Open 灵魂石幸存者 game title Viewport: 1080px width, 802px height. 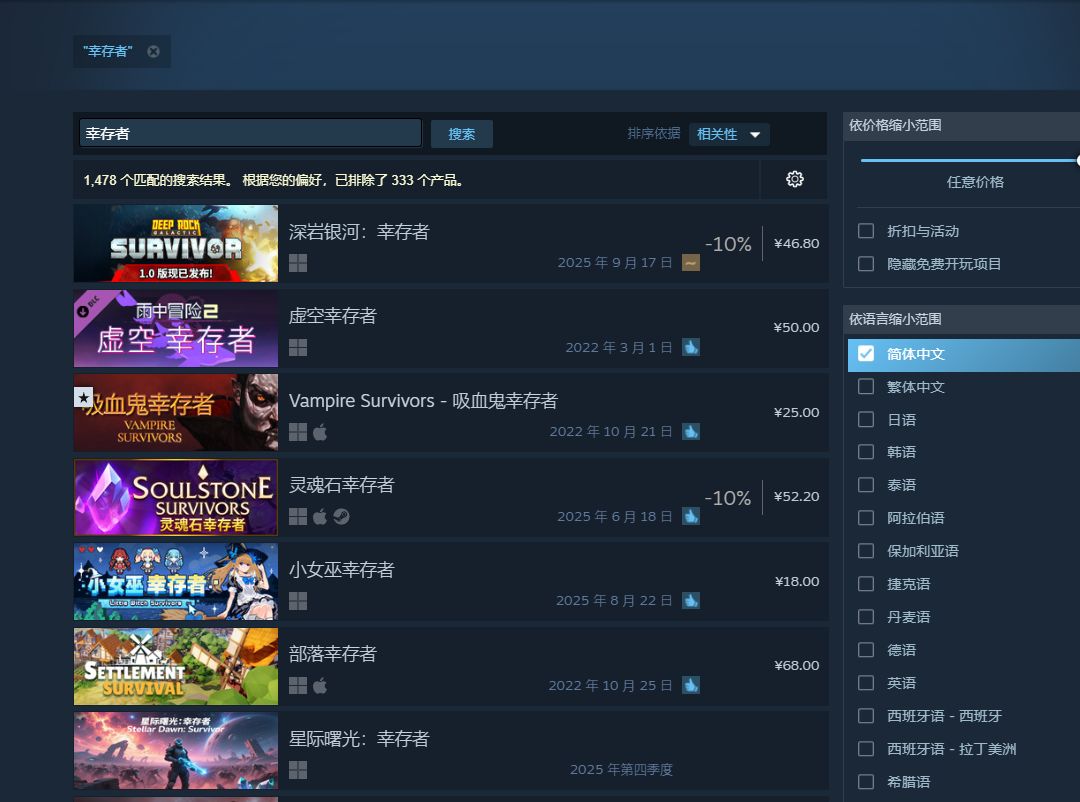tap(342, 485)
